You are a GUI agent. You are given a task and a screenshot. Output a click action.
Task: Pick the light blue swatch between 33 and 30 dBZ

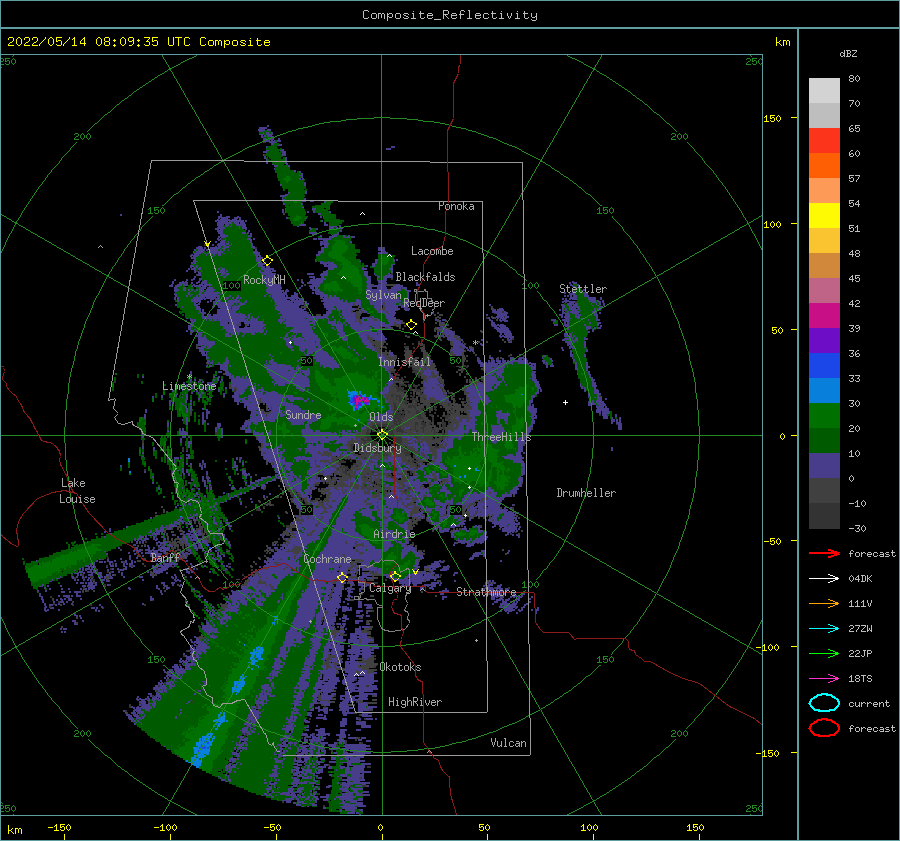824,390
